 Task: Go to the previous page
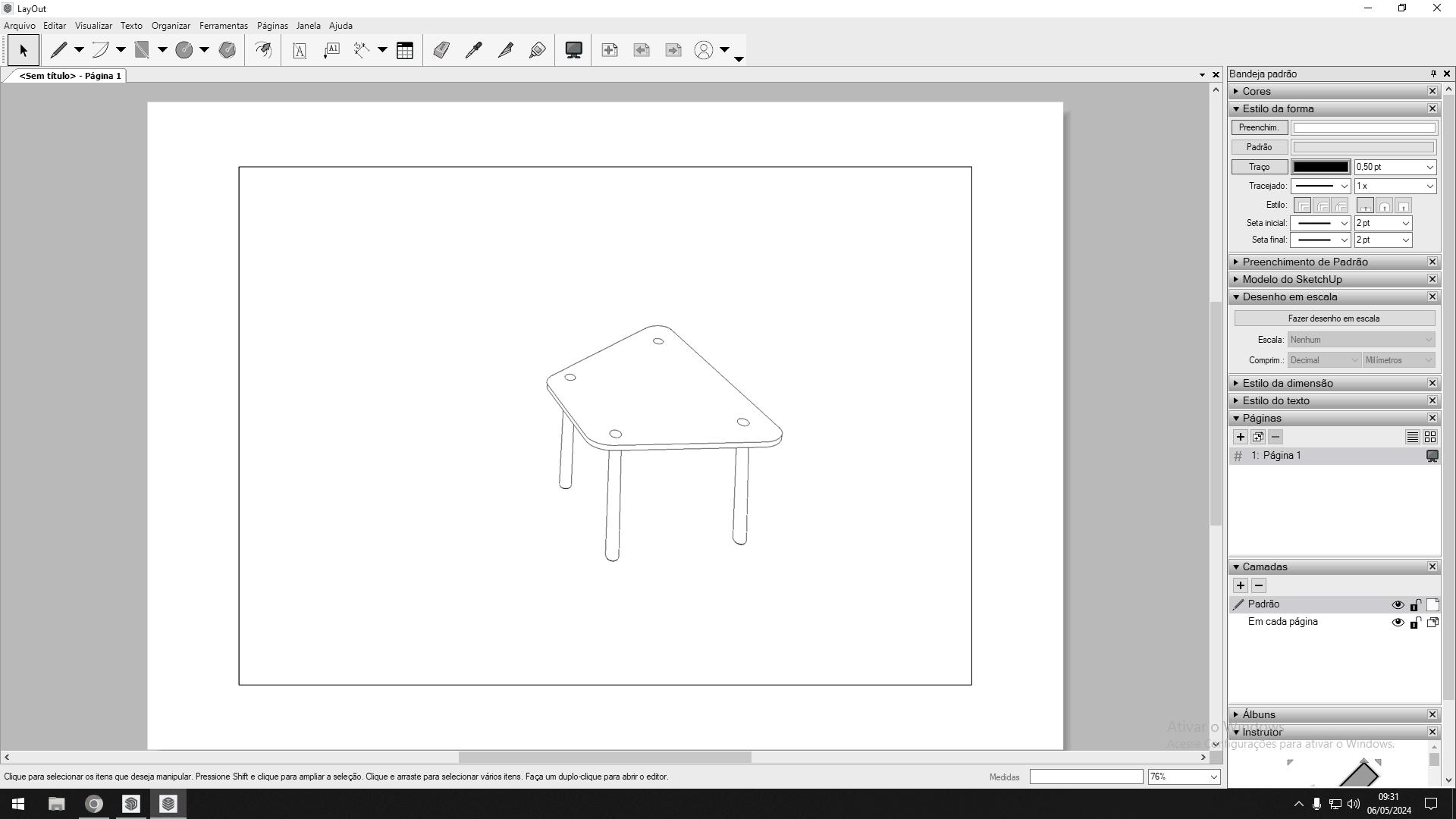[642, 50]
